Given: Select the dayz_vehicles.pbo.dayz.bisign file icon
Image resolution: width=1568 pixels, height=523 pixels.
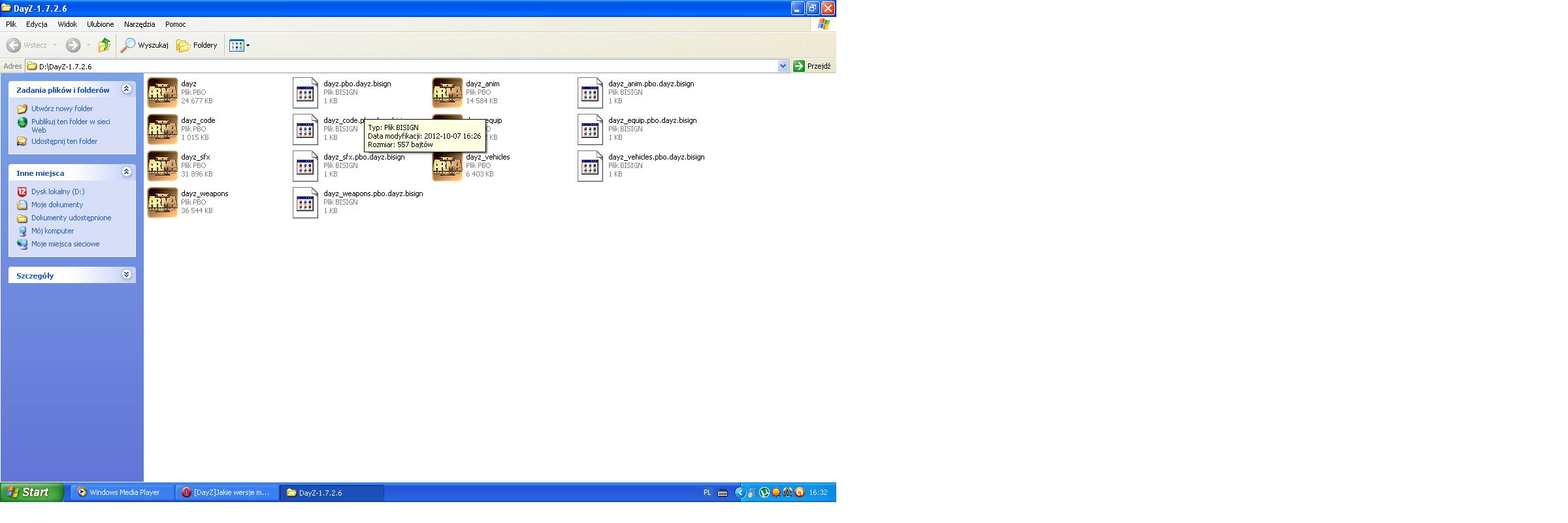Looking at the screenshot, I should click(590, 166).
